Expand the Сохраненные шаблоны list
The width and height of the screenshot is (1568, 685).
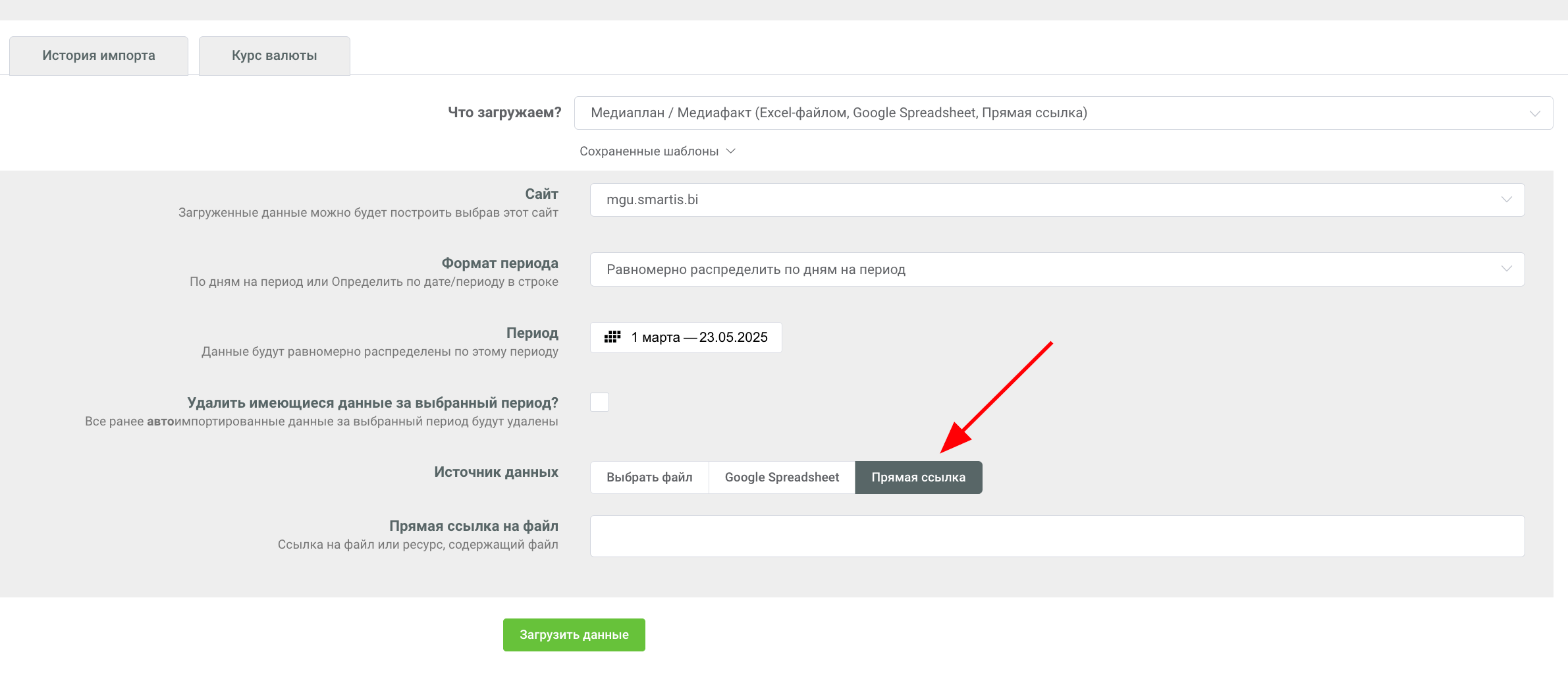point(649,151)
